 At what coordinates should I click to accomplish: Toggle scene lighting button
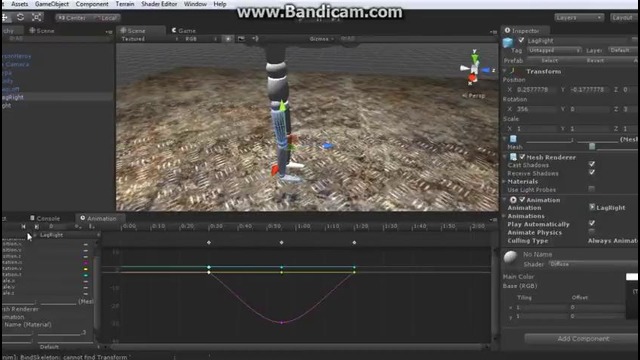pos(228,39)
